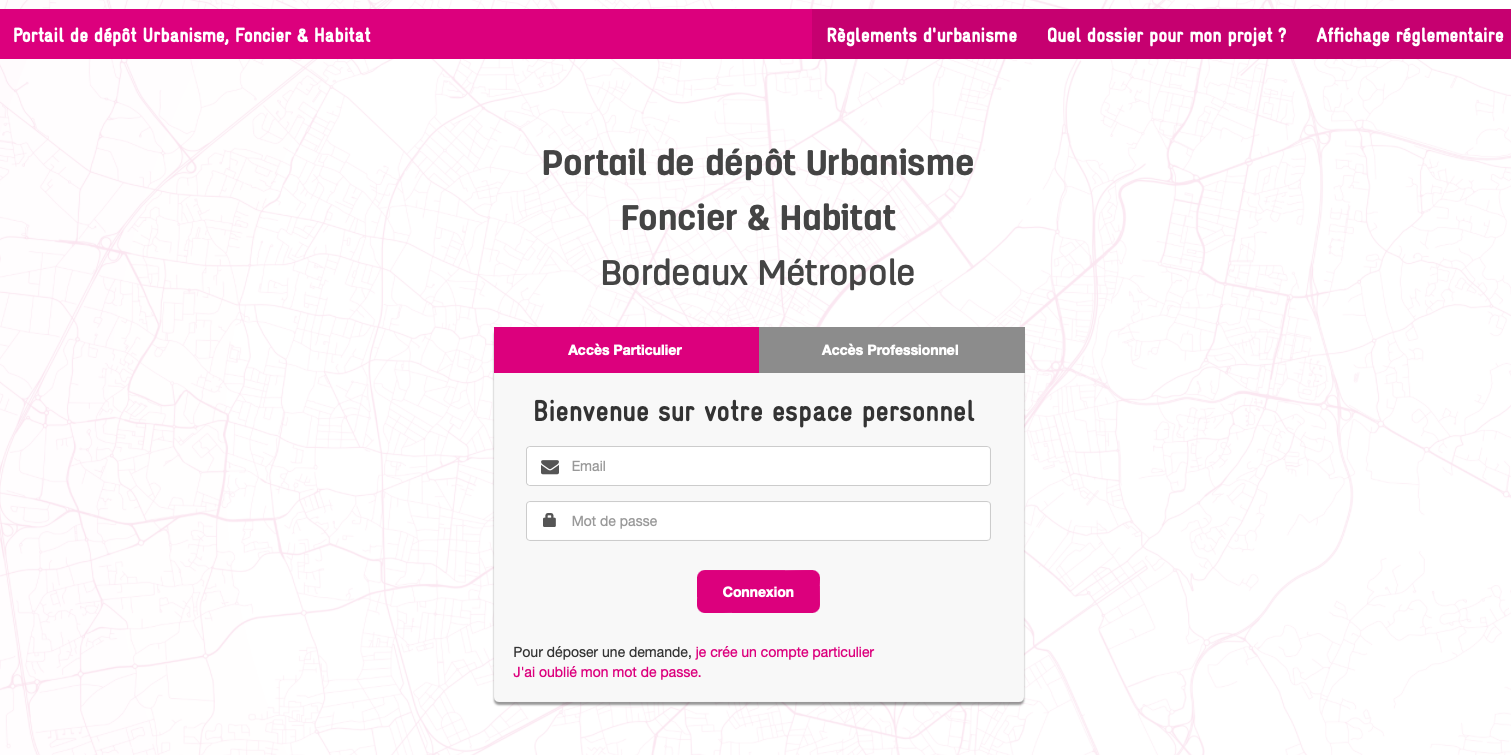Click the large Portail de dépôt Urbanisme heading
1511x755 pixels.
(x=758, y=162)
